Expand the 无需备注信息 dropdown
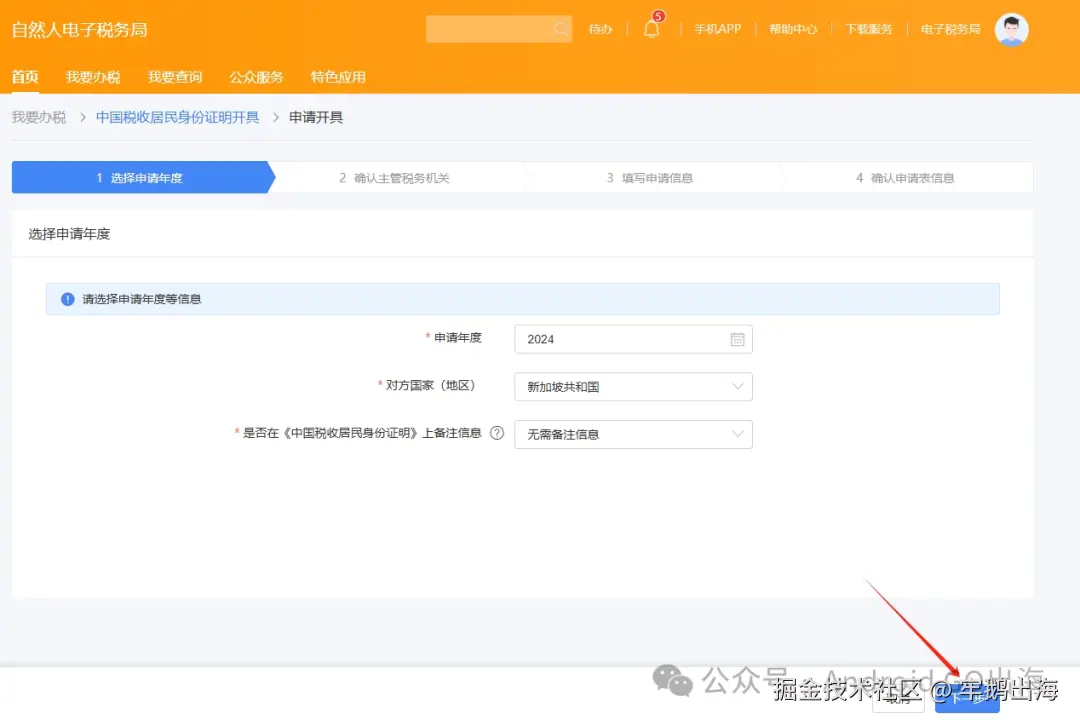The width and height of the screenshot is (1080, 725). tap(633, 434)
